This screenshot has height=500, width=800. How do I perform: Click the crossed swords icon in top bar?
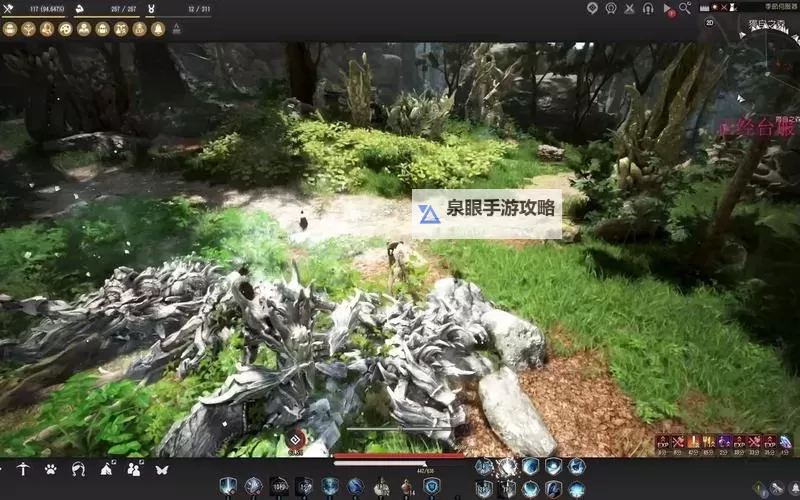click(x=630, y=8)
